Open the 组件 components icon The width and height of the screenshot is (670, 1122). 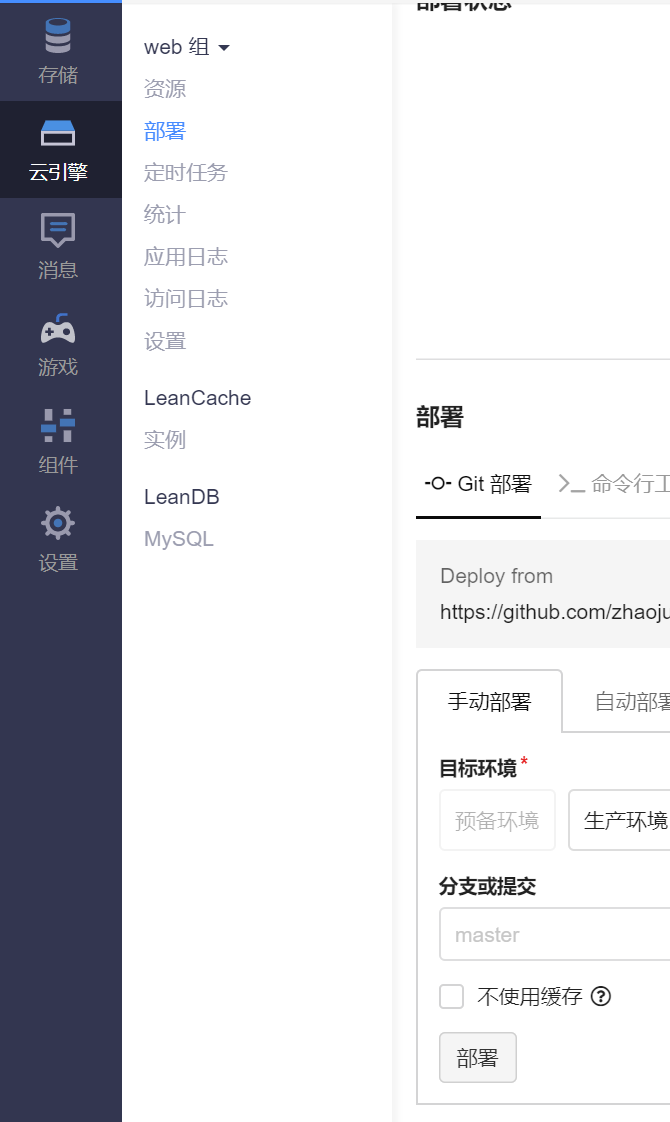point(58,425)
